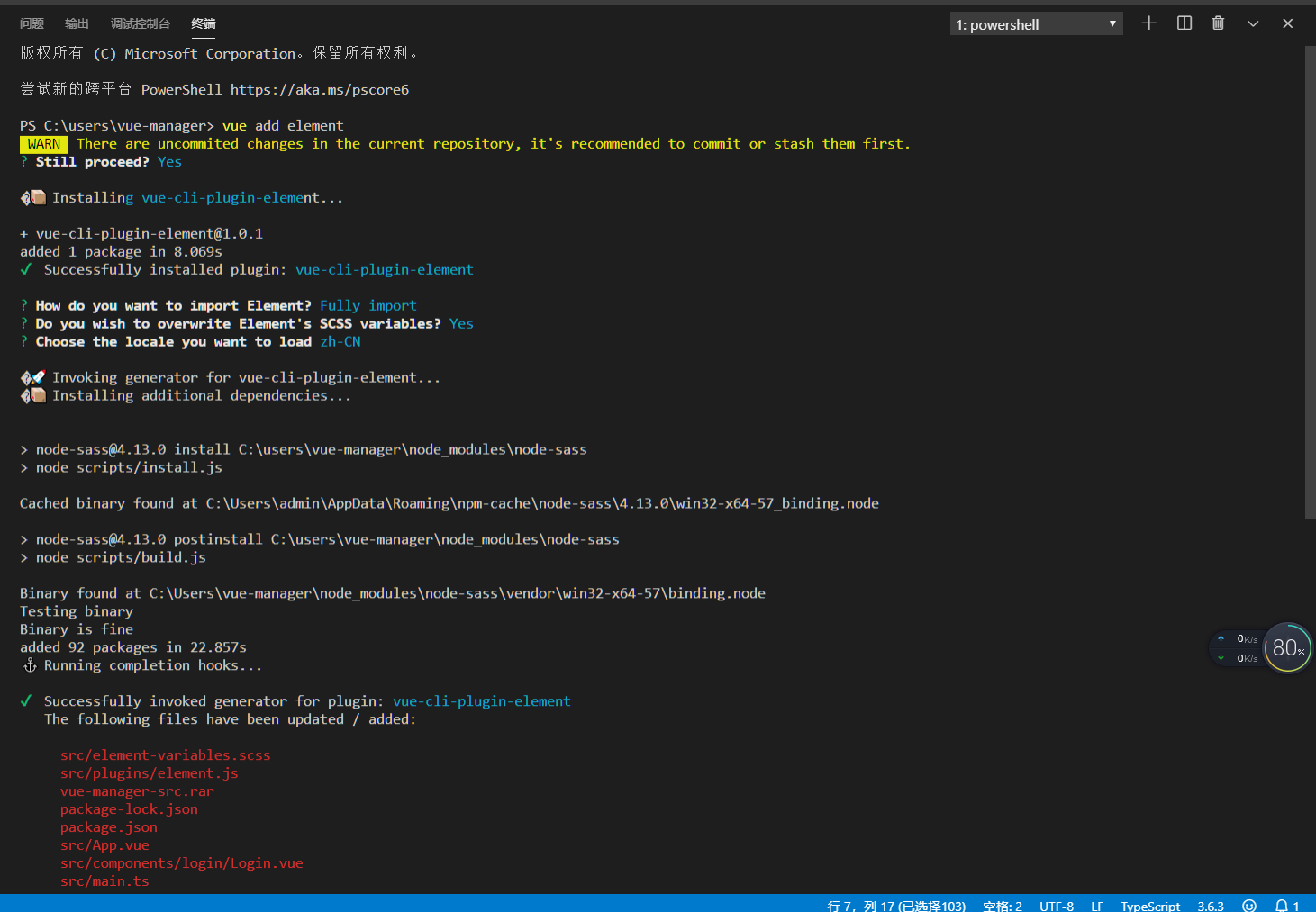Screen dimensions: 1316x912
Task: Close the terminal panel
Action: tap(1288, 23)
